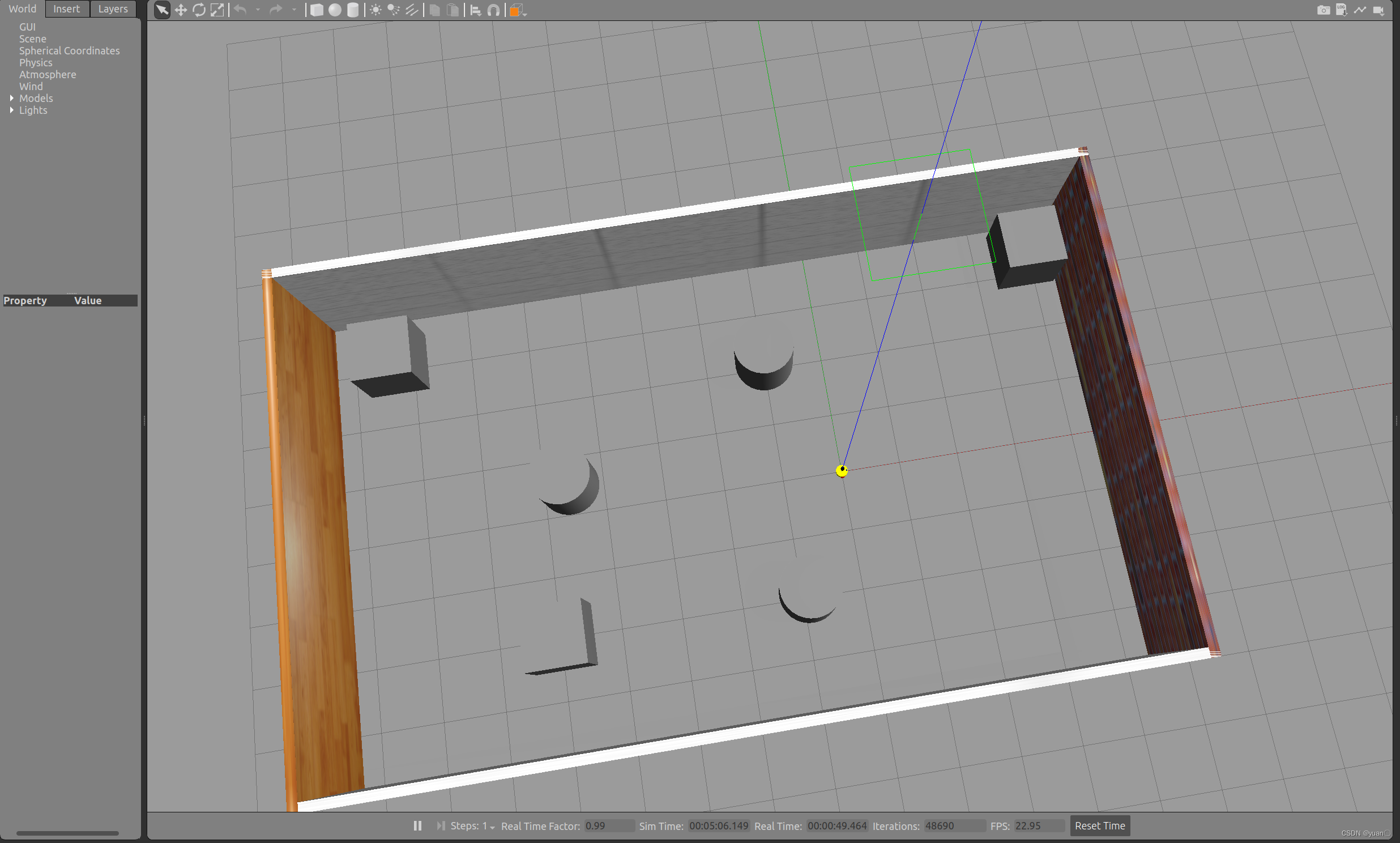The image size is (1400, 843).
Task: Toggle snap mode magnet
Action: [x=493, y=10]
